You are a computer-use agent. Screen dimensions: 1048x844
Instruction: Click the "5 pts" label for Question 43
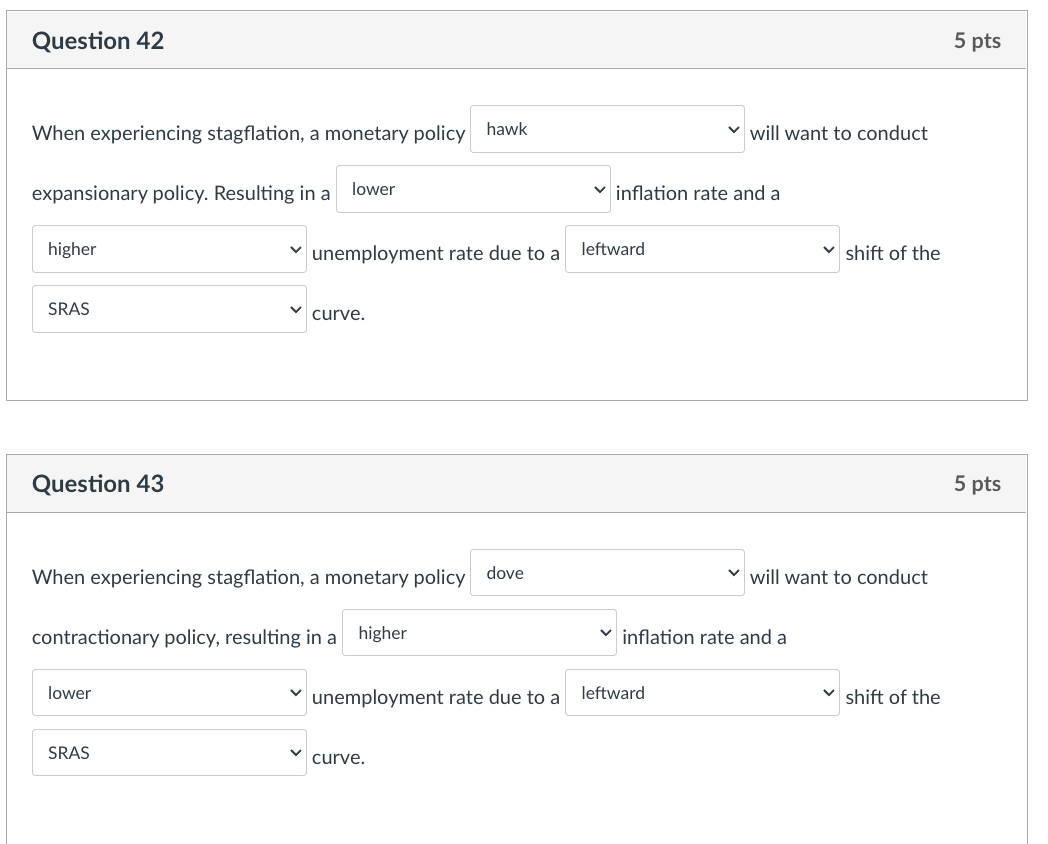977,483
